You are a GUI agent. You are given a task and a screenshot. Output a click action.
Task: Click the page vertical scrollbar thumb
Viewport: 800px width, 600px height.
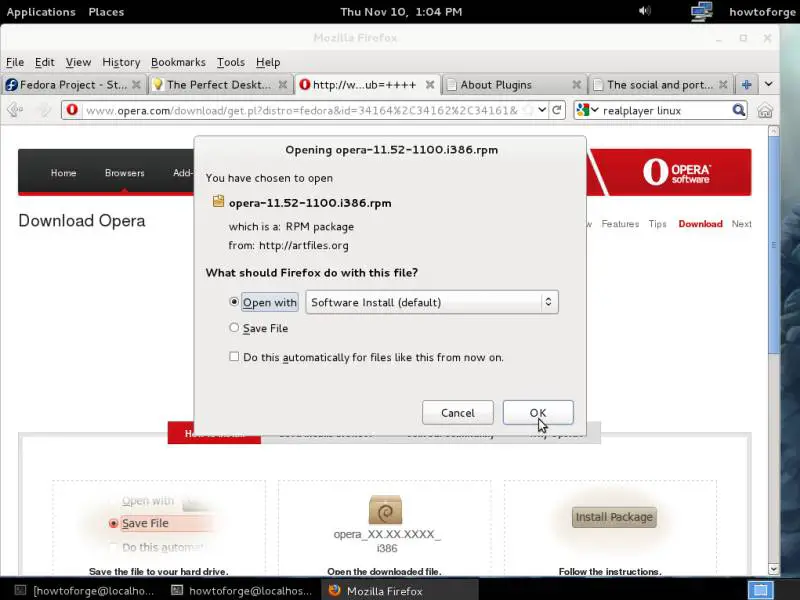pos(773,245)
